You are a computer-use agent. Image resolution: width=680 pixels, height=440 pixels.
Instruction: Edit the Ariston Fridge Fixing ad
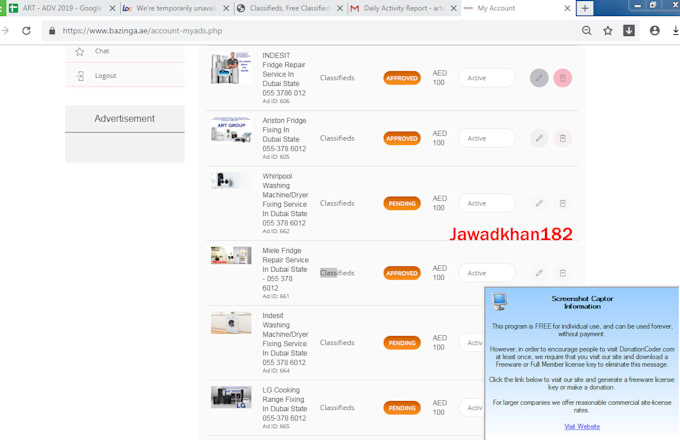click(539, 138)
